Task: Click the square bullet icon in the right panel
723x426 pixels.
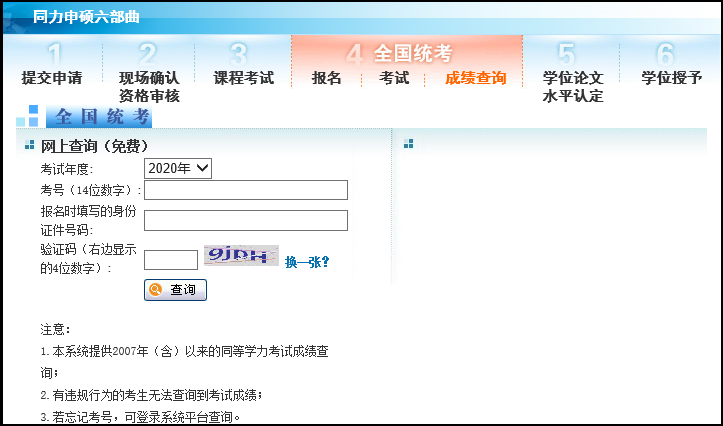Action: [x=409, y=144]
